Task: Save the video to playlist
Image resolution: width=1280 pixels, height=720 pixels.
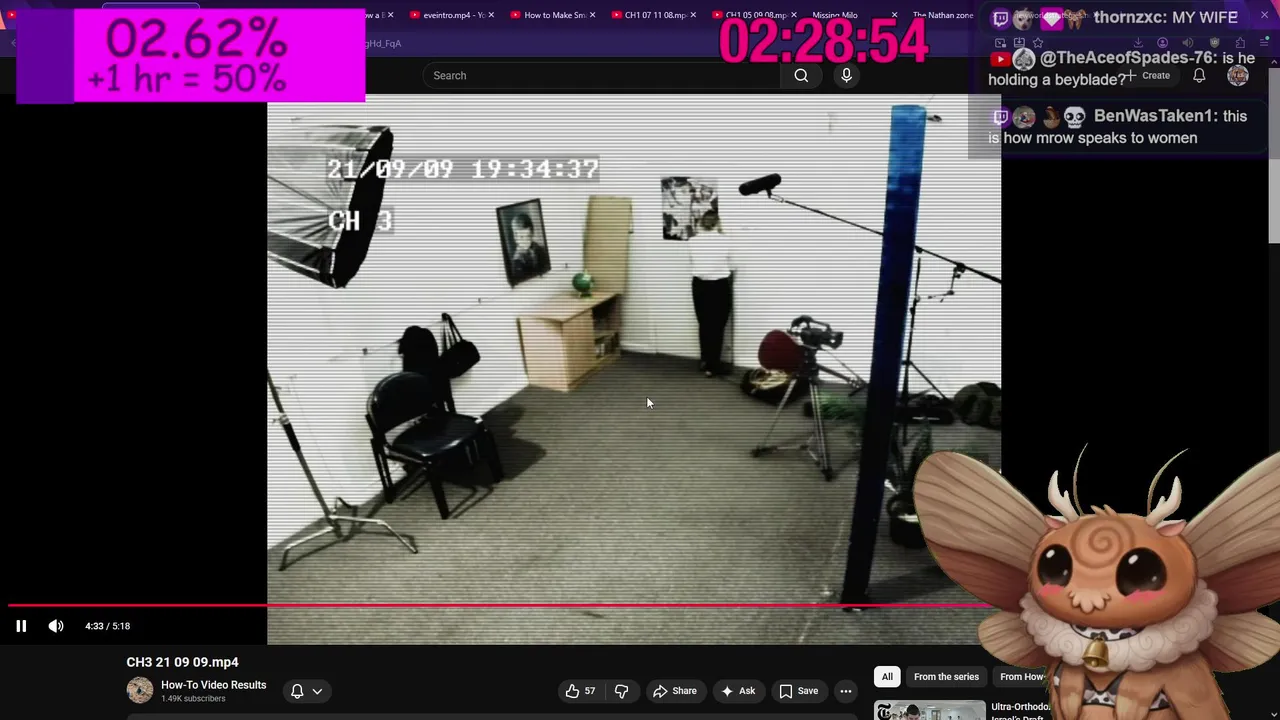Action: [x=799, y=691]
